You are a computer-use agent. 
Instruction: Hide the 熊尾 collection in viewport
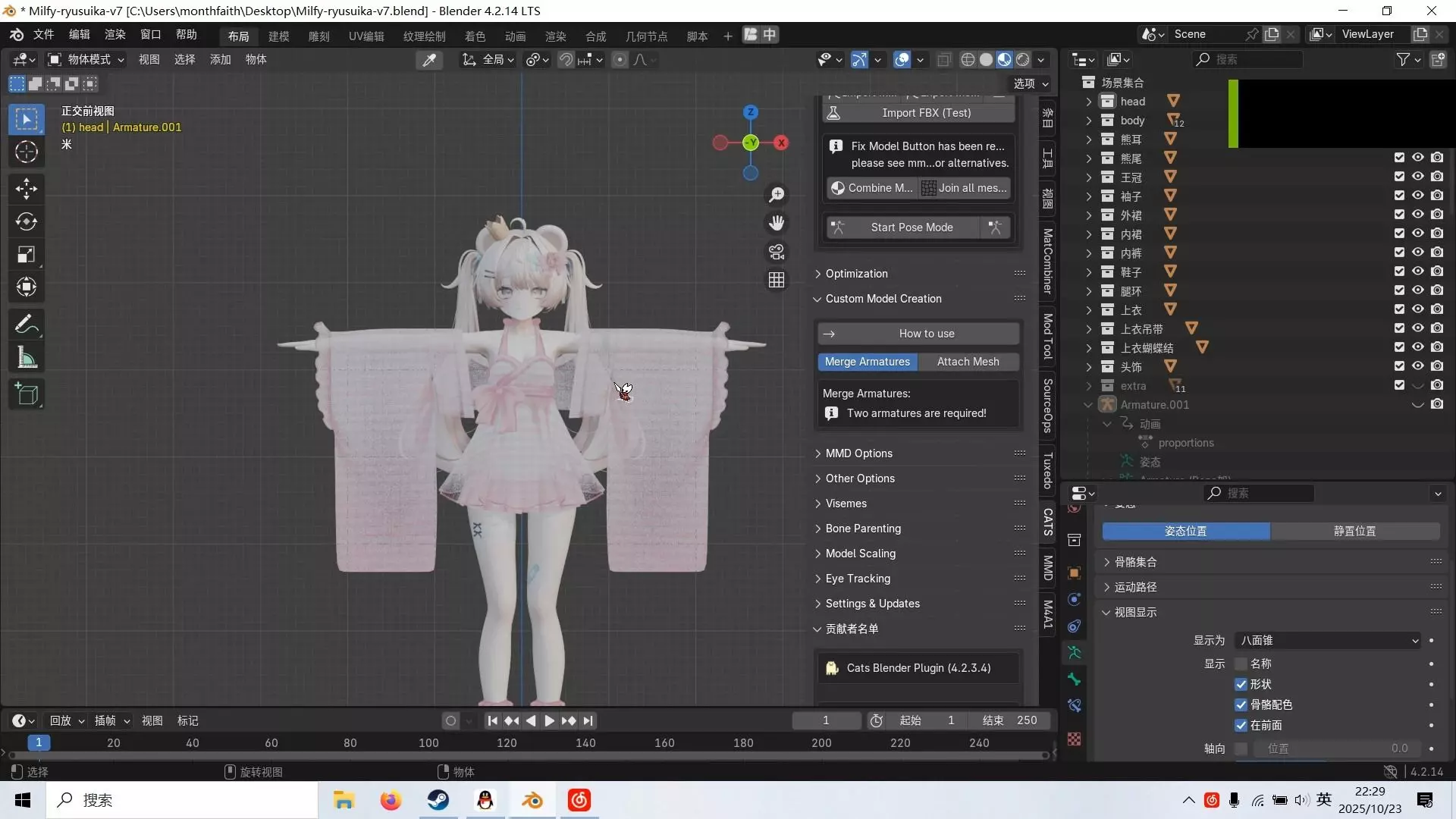tap(1417, 158)
